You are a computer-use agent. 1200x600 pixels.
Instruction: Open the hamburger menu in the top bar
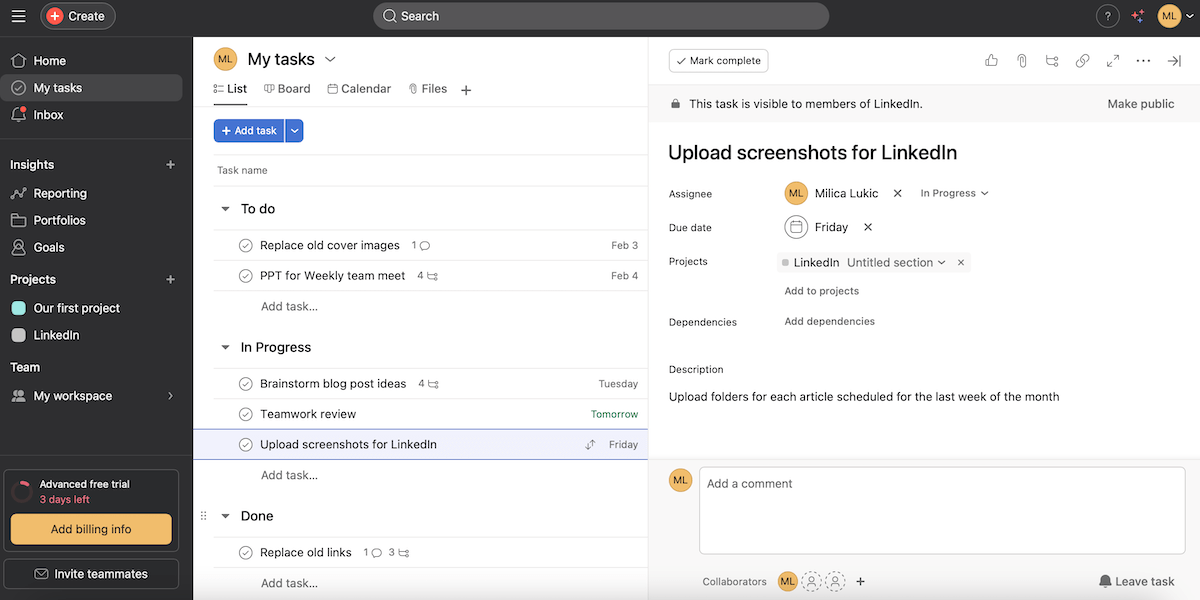(x=18, y=15)
